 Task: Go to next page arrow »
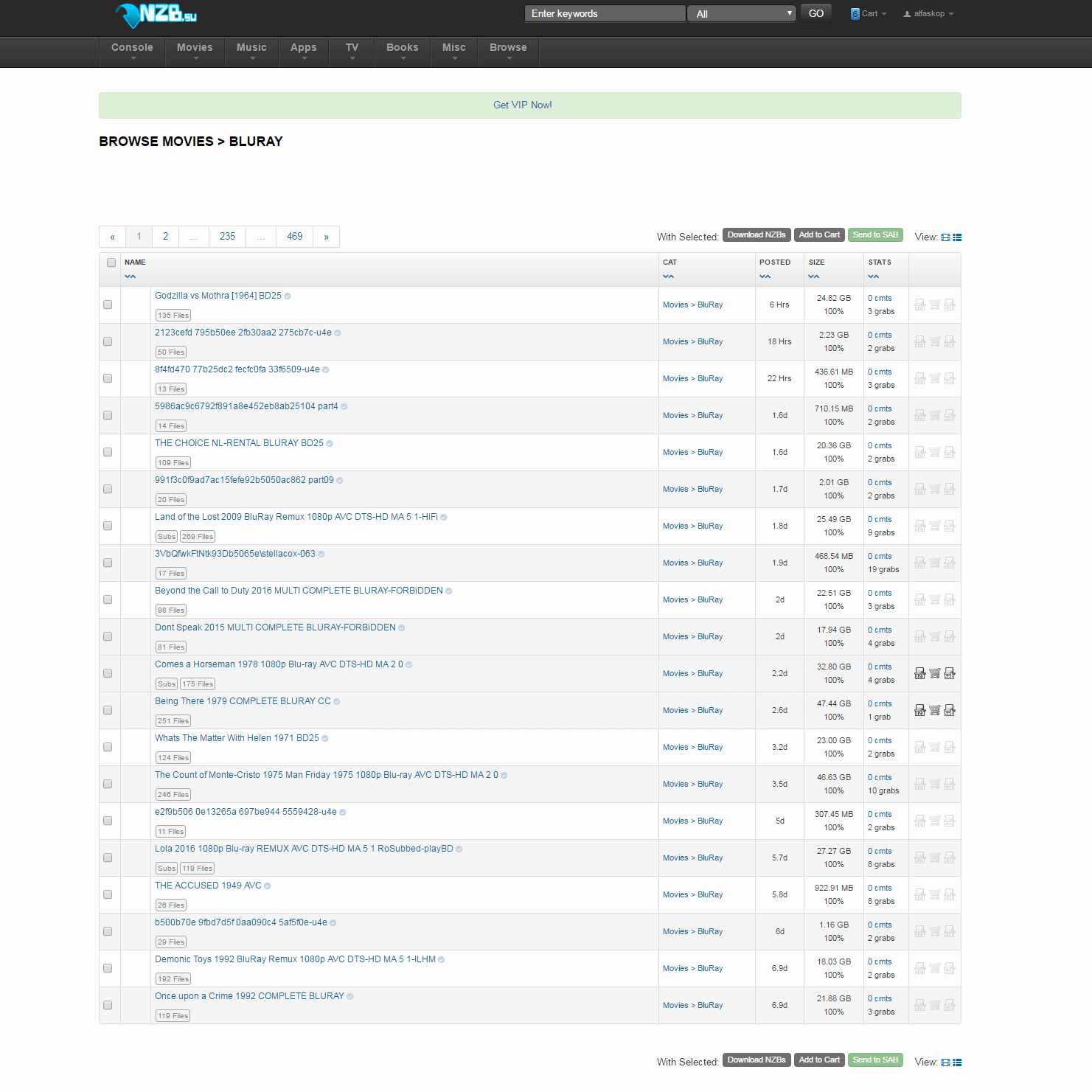(326, 237)
